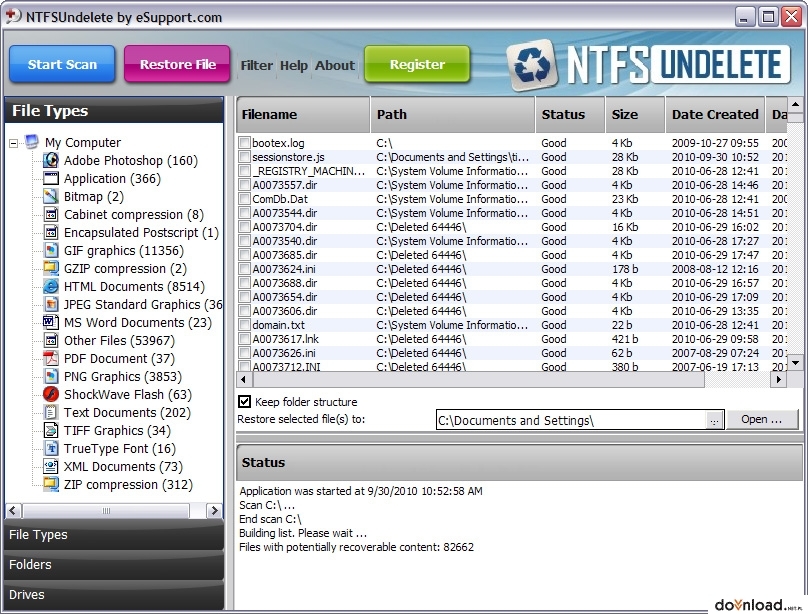Click the Other Files icon

pos(50,340)
